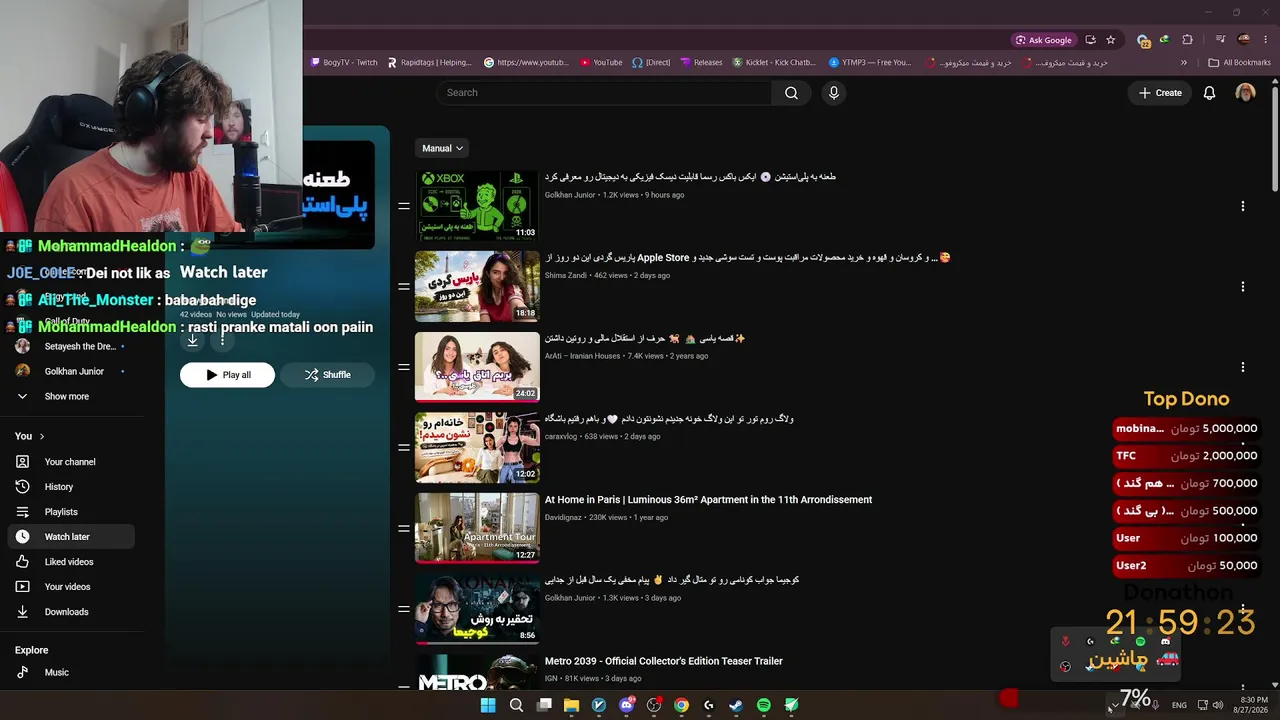Select Watch later in the sidebar
Screen dimensions: 1280x720
70,537
